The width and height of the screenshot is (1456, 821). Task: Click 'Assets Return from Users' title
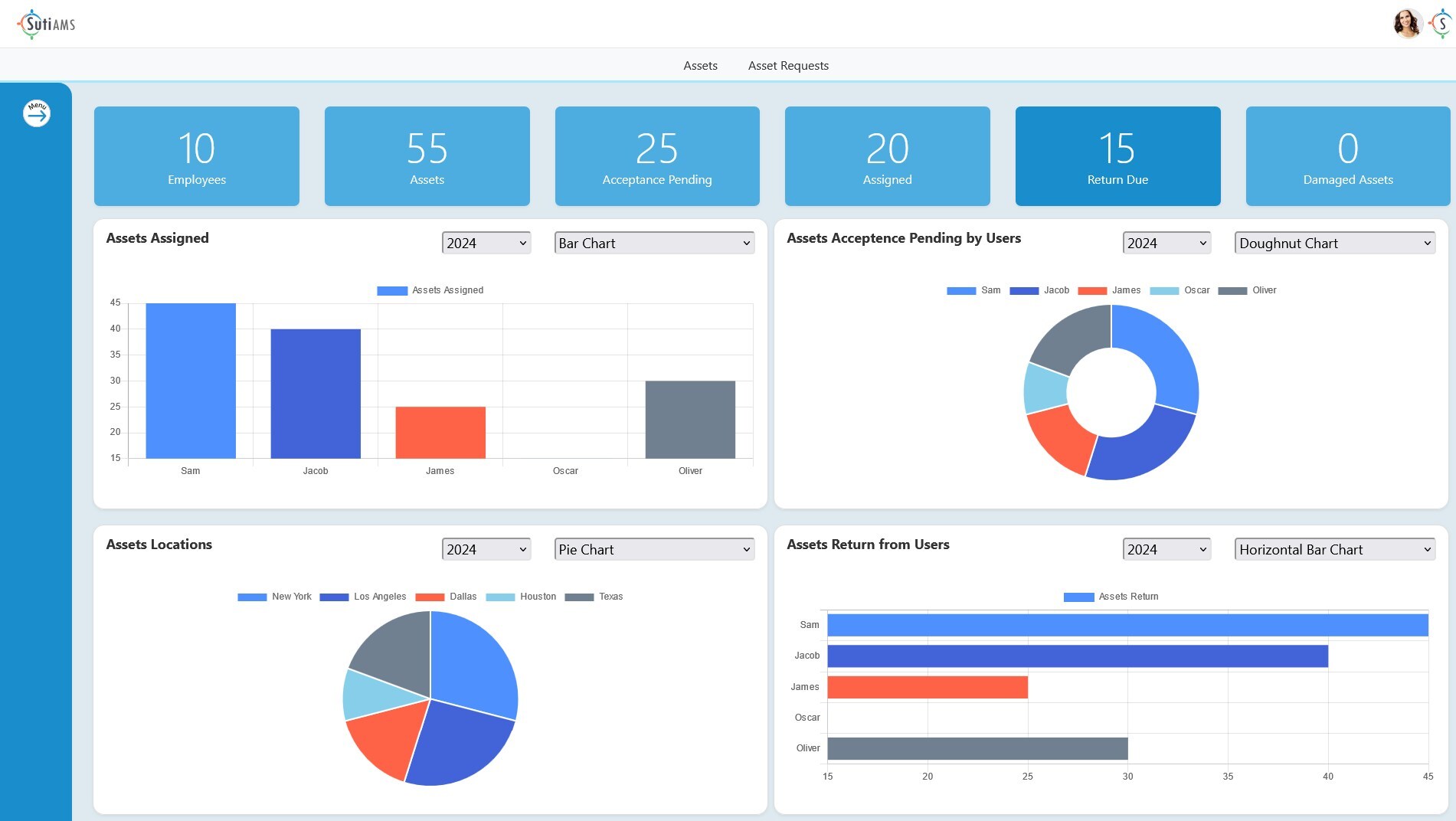[x=868, y=545]
